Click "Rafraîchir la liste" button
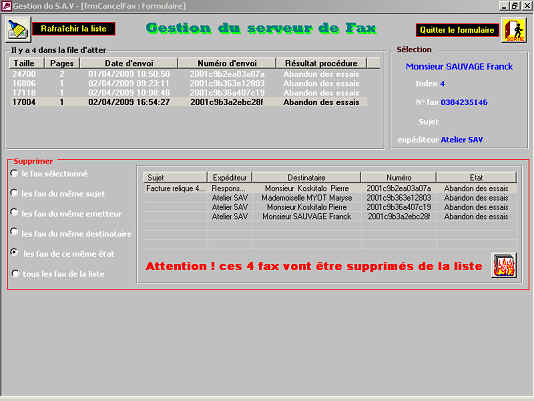The height and width of the screenshot is (401, 534). [x=74, y=29]
